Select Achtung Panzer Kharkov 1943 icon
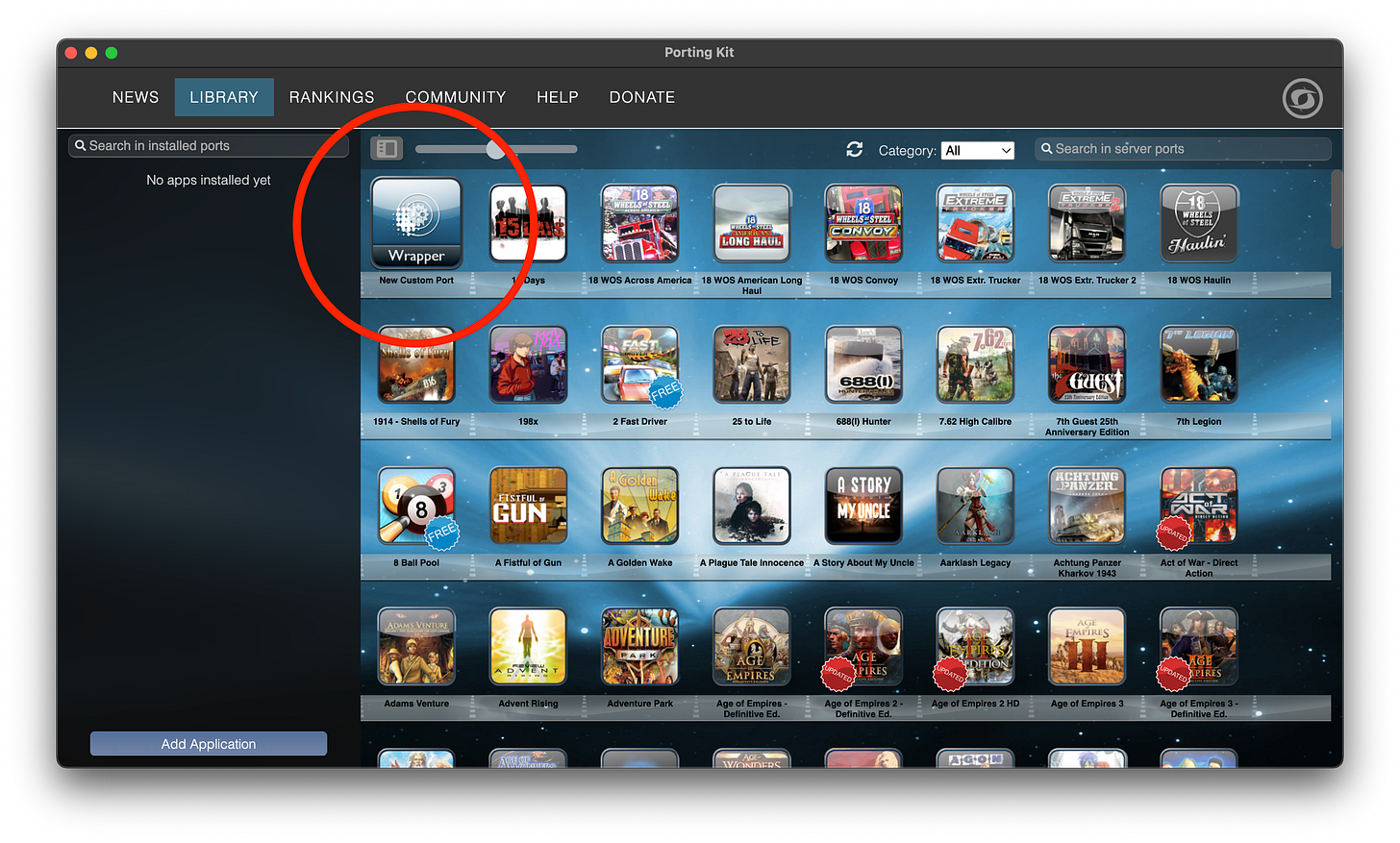1400x843 pixels. coord(1087,506)
